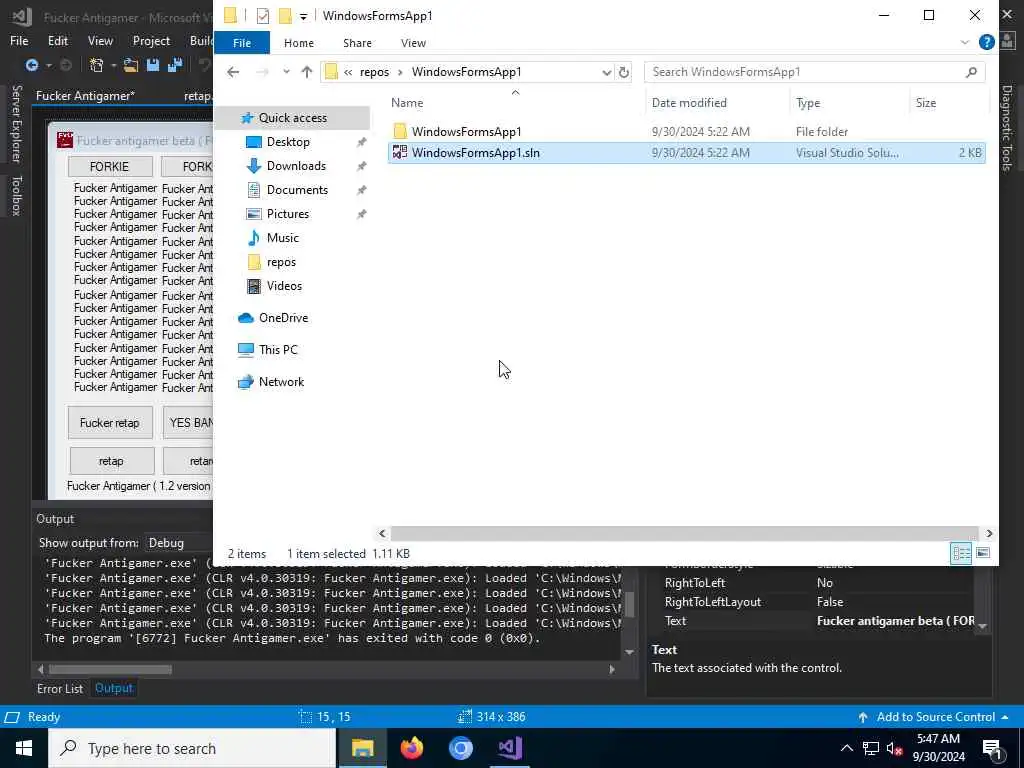Expand the Explorer address bar history dropdown
The image size is (1024, 768).
607,72
